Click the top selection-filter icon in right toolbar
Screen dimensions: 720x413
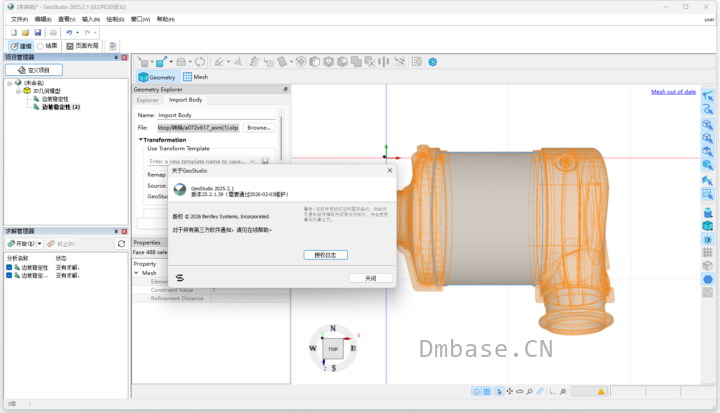coord(708,96)
